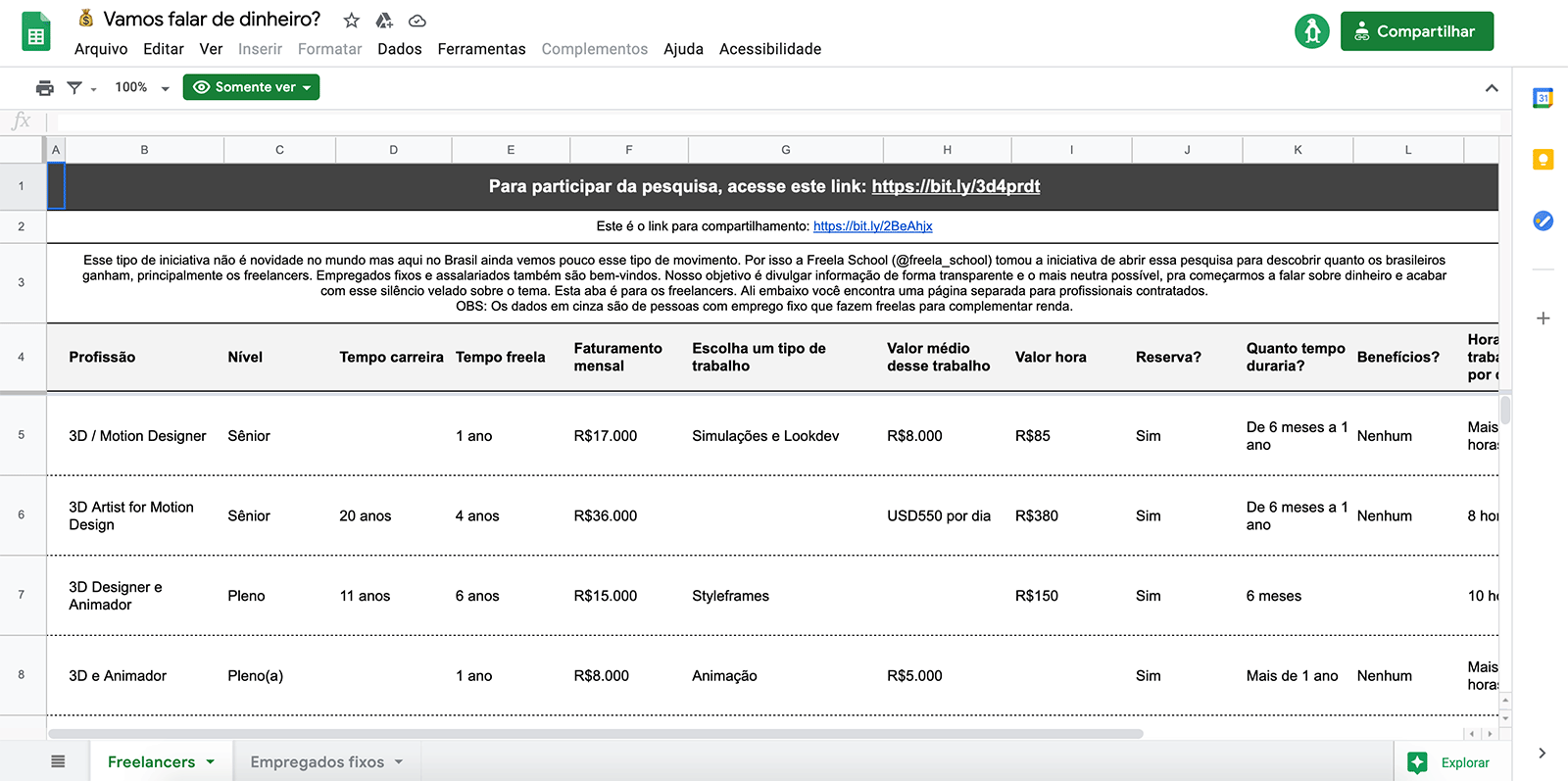Open the Freelancers tab dropdown arrow
This screenshot has width=1568, height=781.
coord(211,761)
